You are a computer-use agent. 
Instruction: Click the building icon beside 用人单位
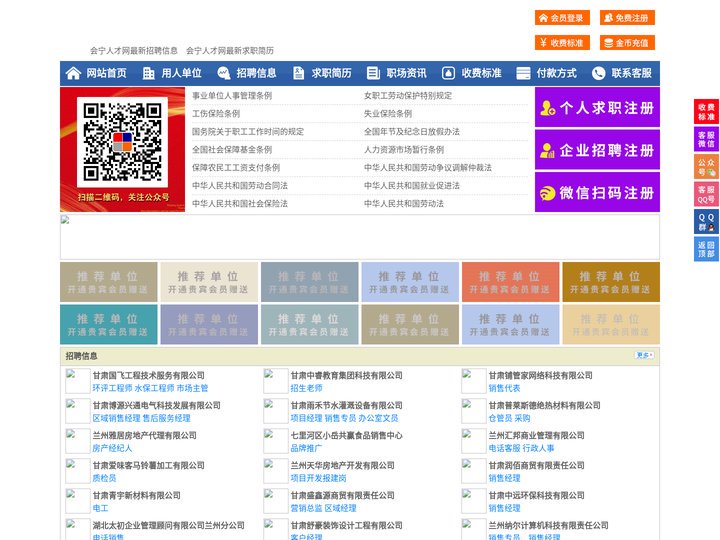point(148,73)
